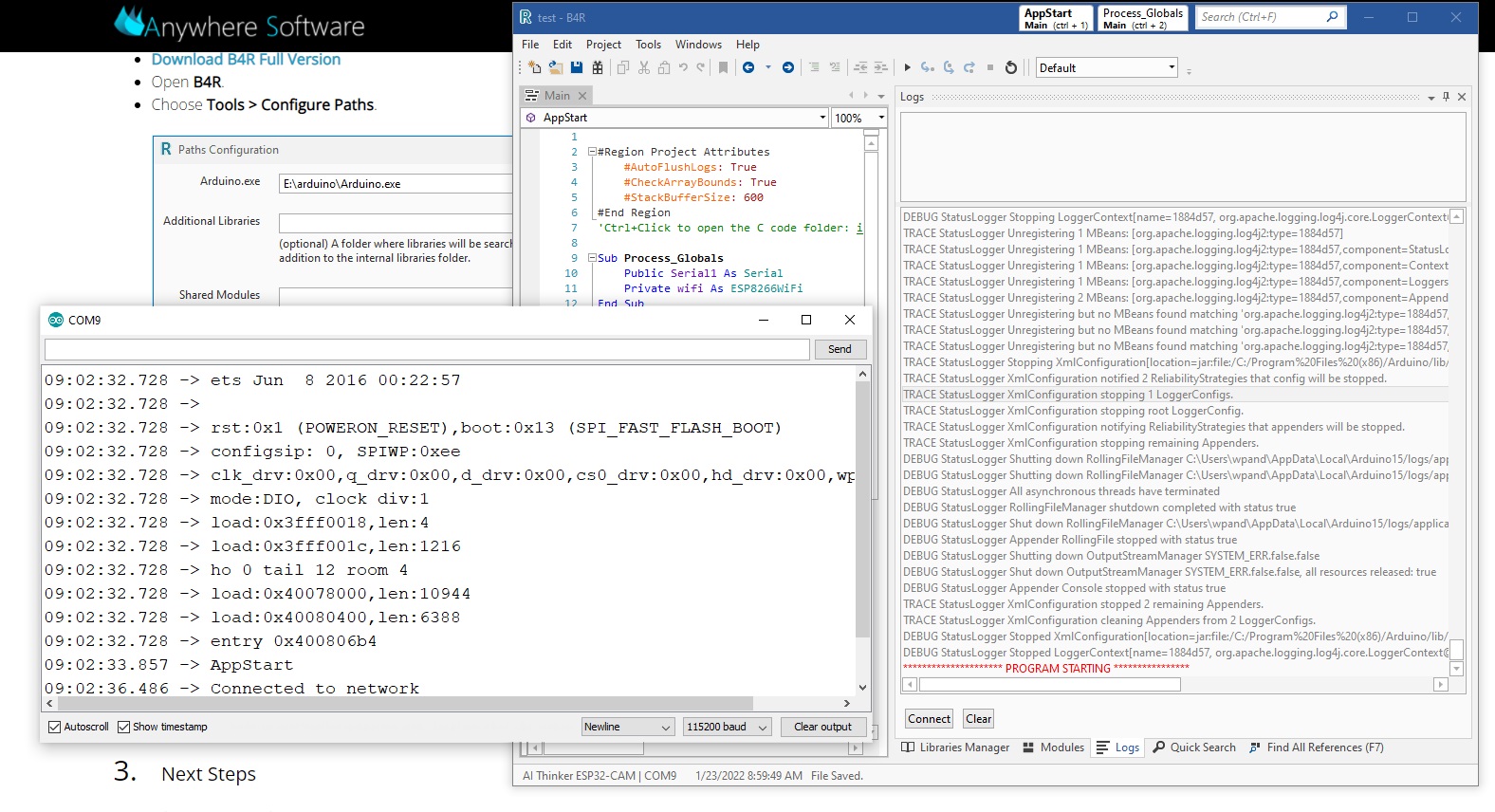Image resolution: width=1495 pixels, height=812 pixels.
Task: Click the navigate backward arrow icon
Action: click(x=748, y=67)
